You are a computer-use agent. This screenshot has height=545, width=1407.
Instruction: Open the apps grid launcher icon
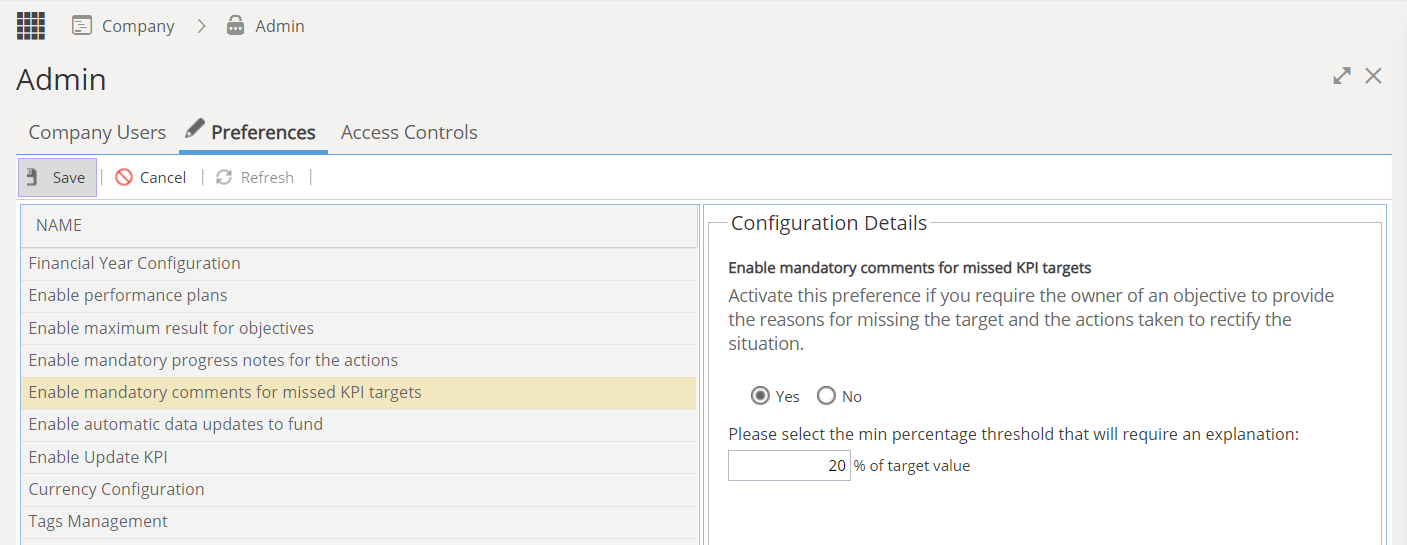pyautogui.click(x=31, y=25)
